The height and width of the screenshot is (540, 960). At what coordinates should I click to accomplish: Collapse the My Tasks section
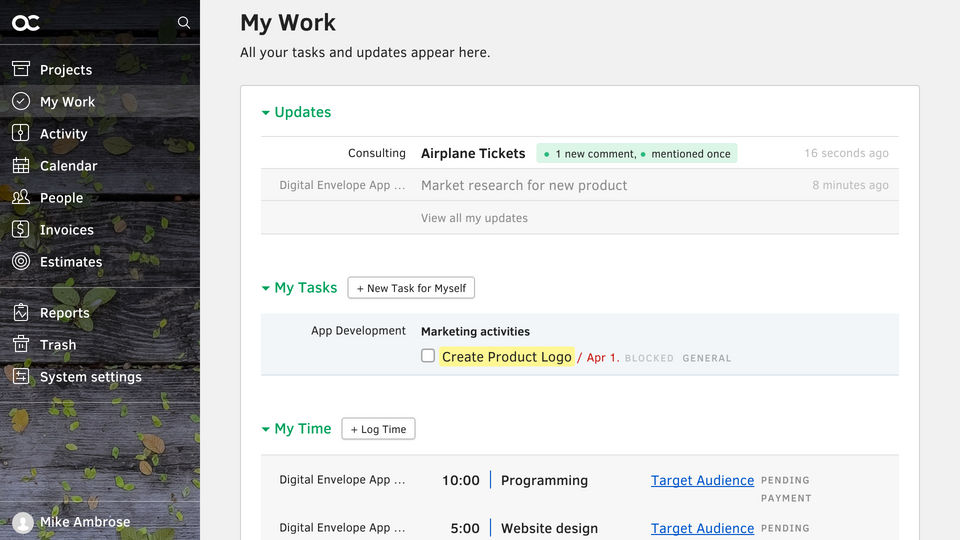click(266, 288)
